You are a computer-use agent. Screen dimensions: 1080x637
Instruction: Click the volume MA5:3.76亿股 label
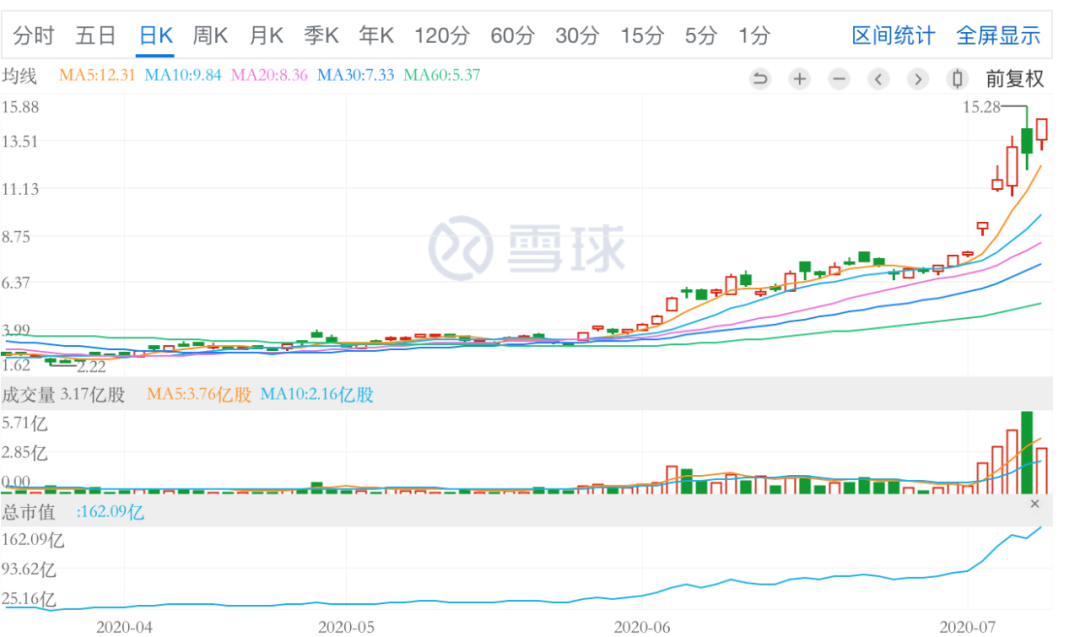click(x=198, y=395)
